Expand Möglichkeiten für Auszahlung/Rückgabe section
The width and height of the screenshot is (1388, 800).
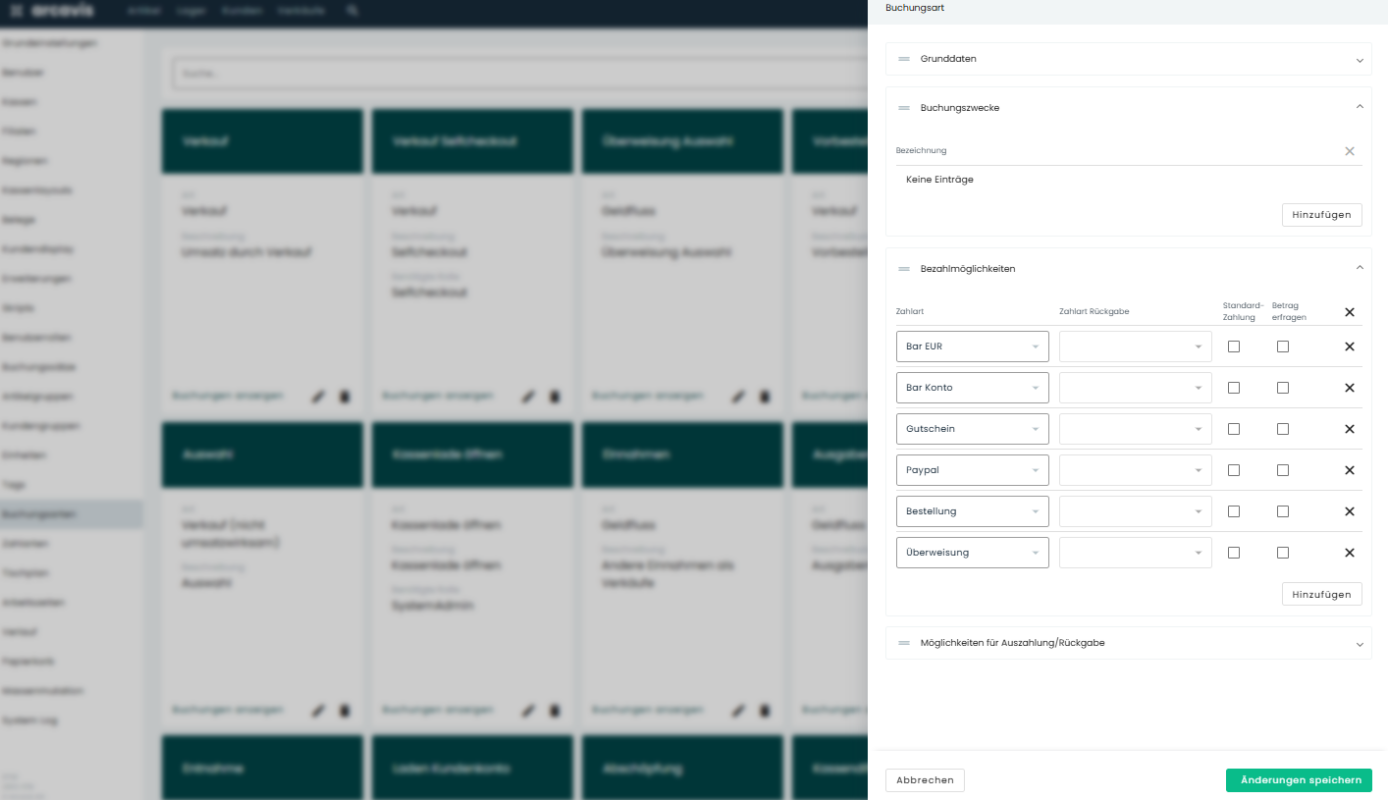pos(1359,644)
